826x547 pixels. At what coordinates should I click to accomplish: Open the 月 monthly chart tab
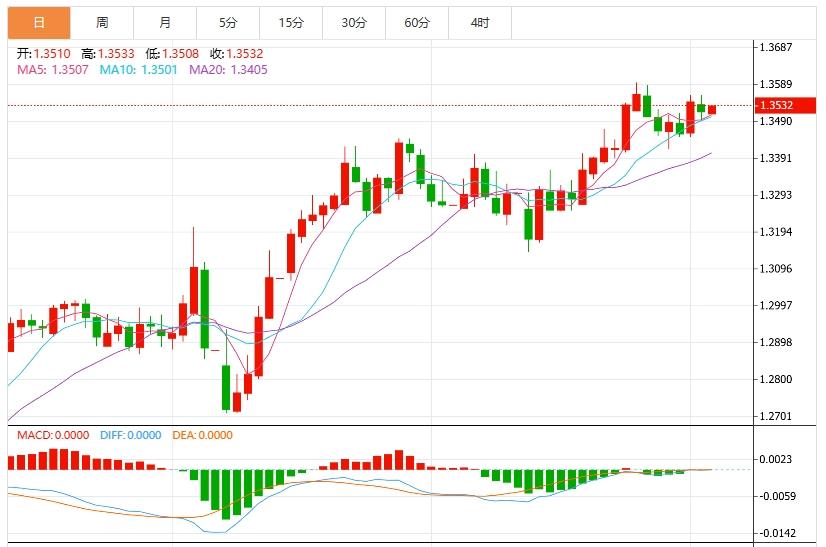[x=164, y=22]
